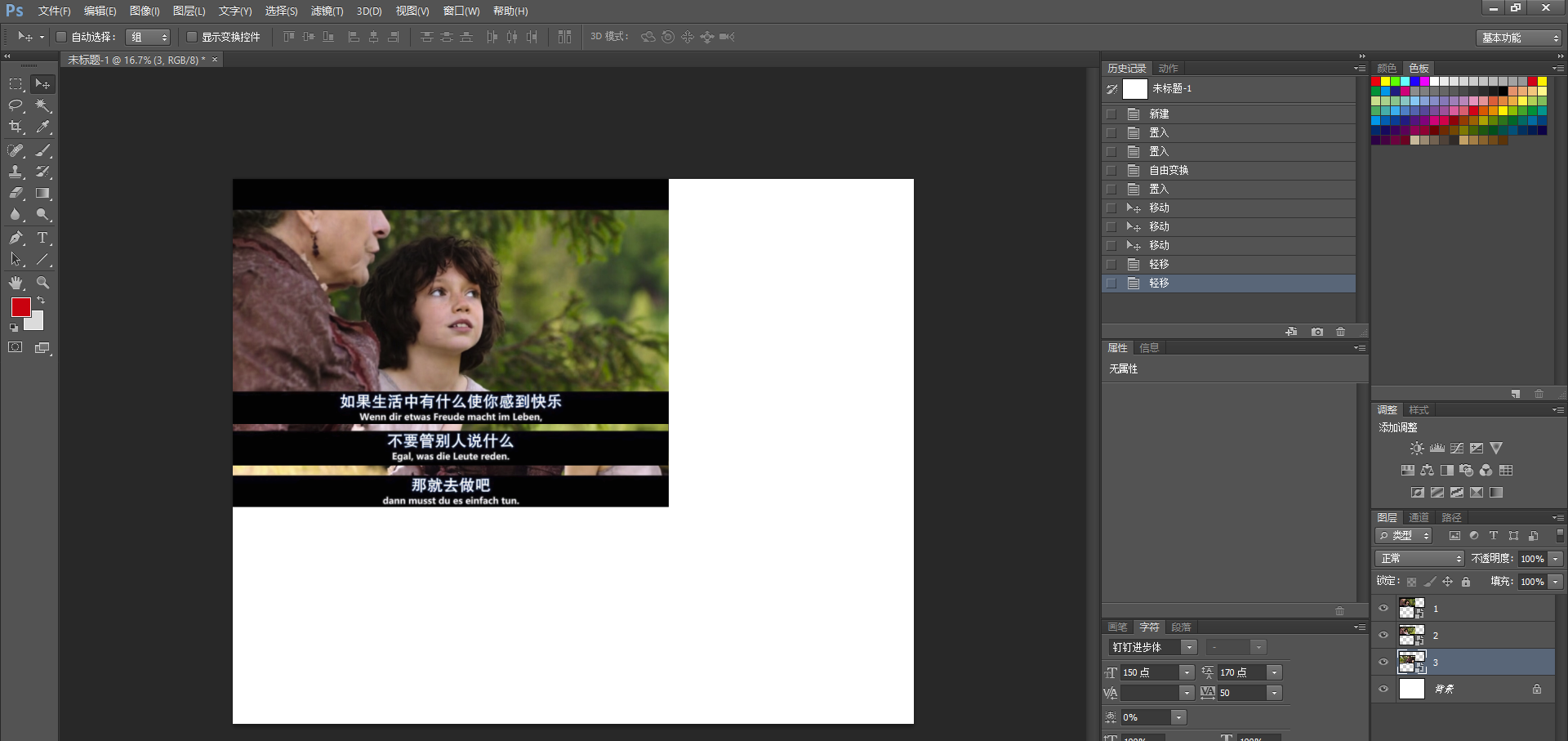Switch to the 路径 tab

[x=1451, y=518]
